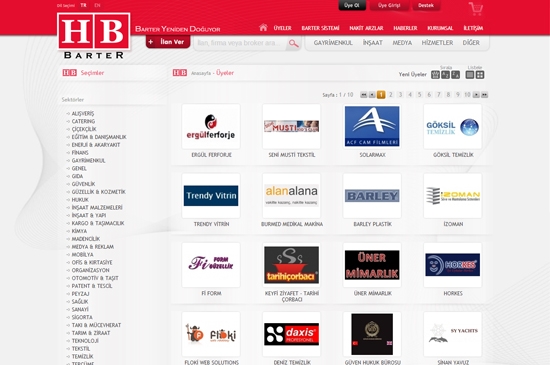The width and height of the screenshot is (550, 365).
Task: Go to home via house icon
Action: 263,27
